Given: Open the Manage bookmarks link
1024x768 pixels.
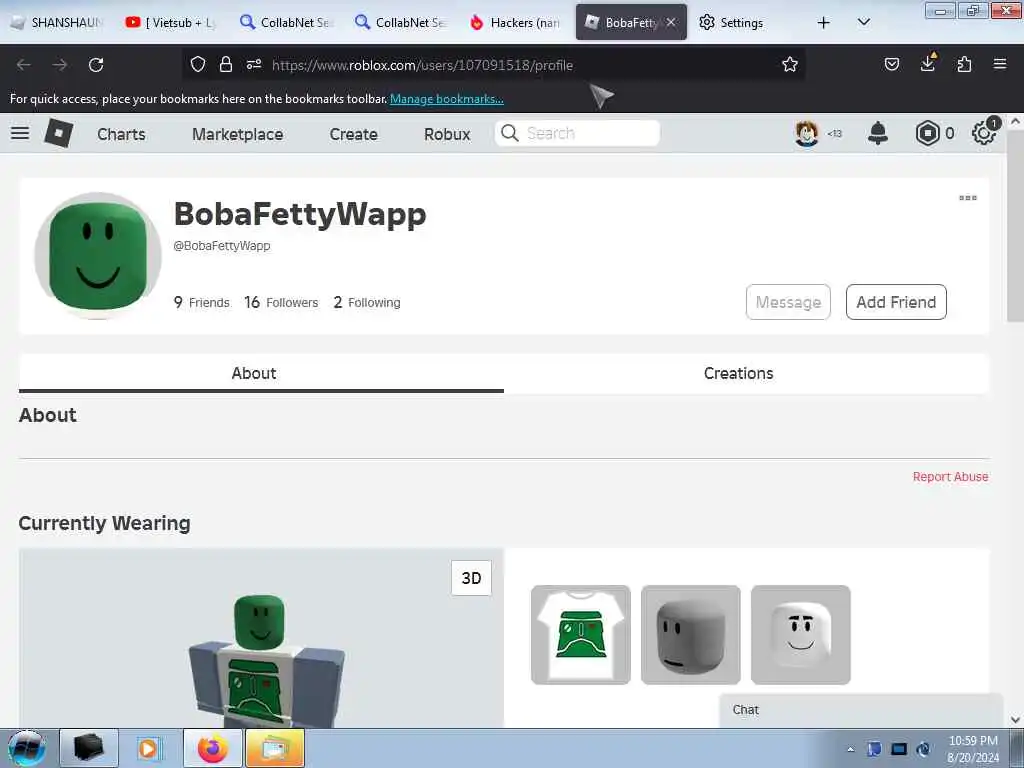Looking at the screenshot, I should [x=447, y=99].
